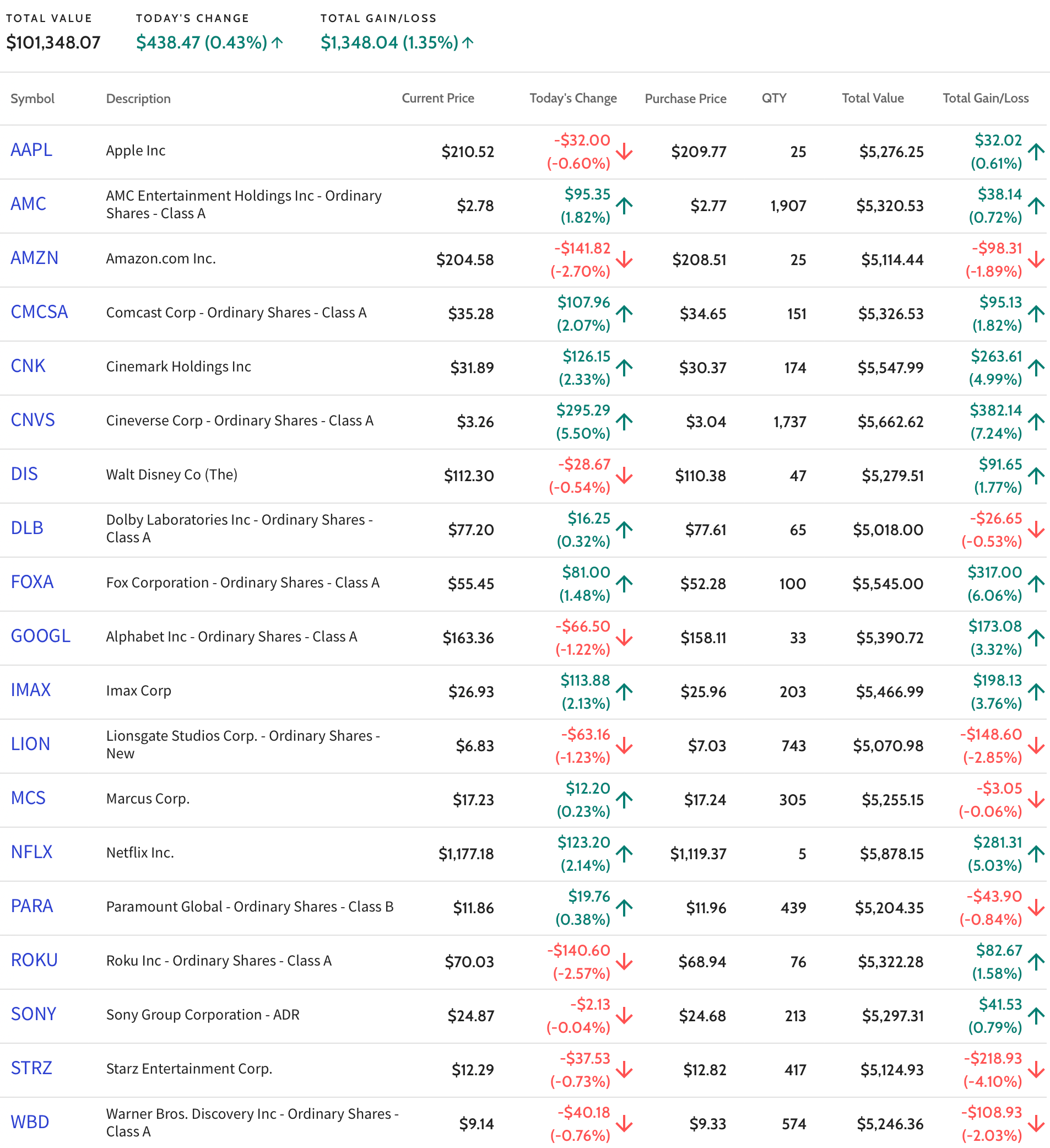Open the CMCSA symbol link
This screenshot has height=1148, width=1050.
tap(39, 312)
